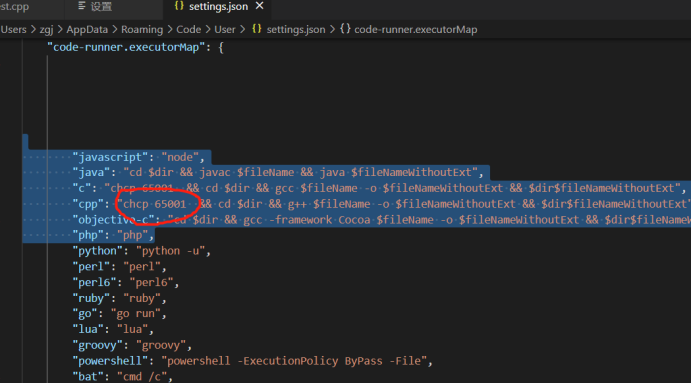The width and height of the screenshot is (692, 383).
Task: Place cursor in the "java" executor line
Action: (x=278, y=172)
